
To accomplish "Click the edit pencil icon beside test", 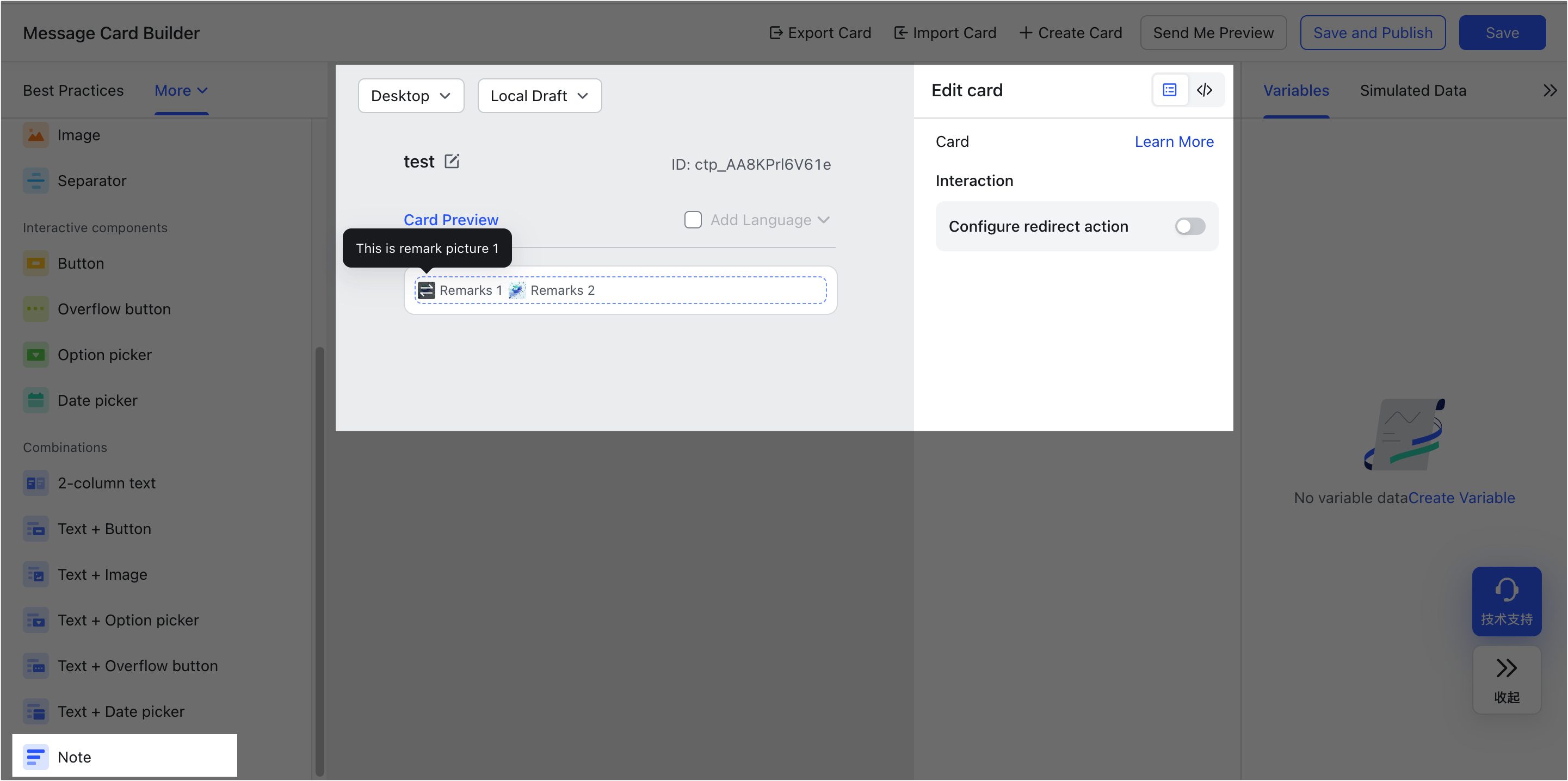I will 452,161.
